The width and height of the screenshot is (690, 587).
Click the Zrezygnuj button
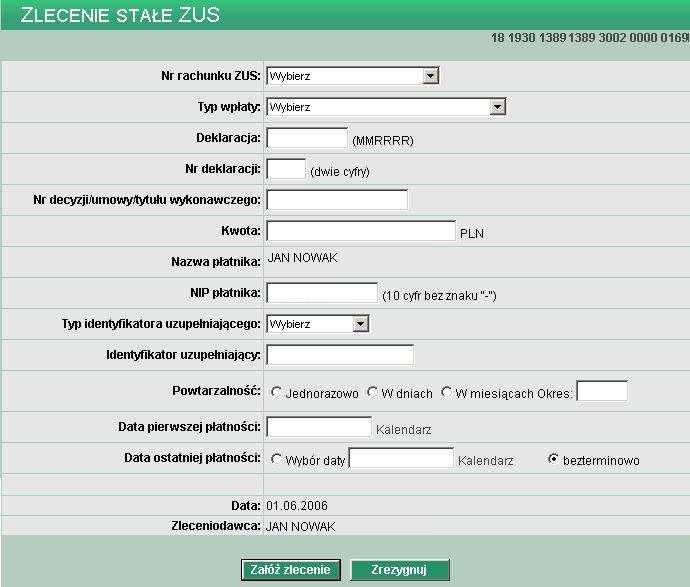click(x=400, y=570)
